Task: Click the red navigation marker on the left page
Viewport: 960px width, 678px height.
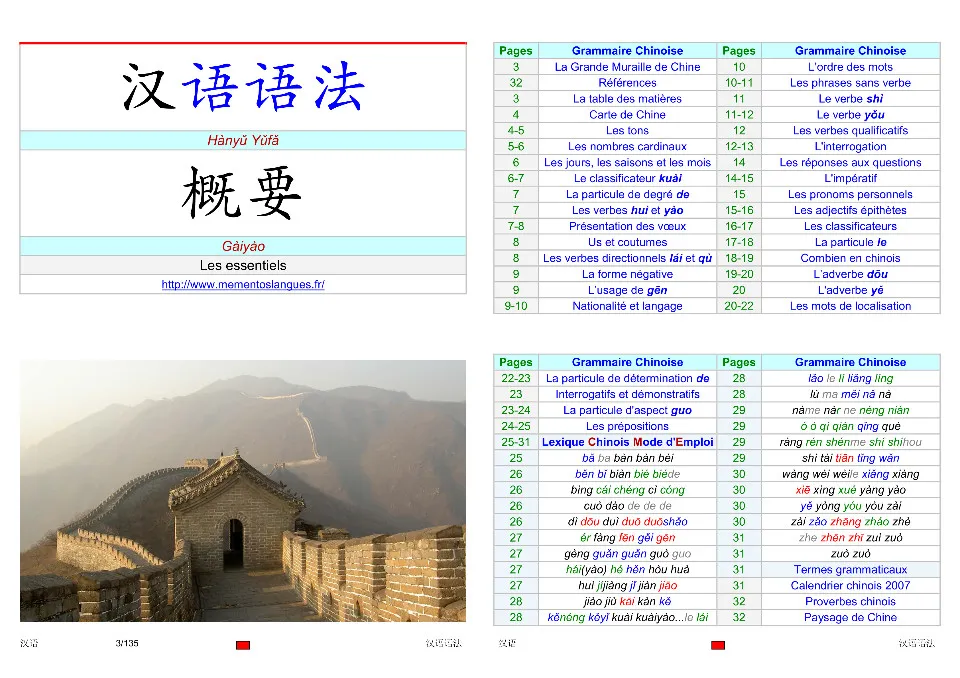Action: pyautogui.click(x=243, y=646)
